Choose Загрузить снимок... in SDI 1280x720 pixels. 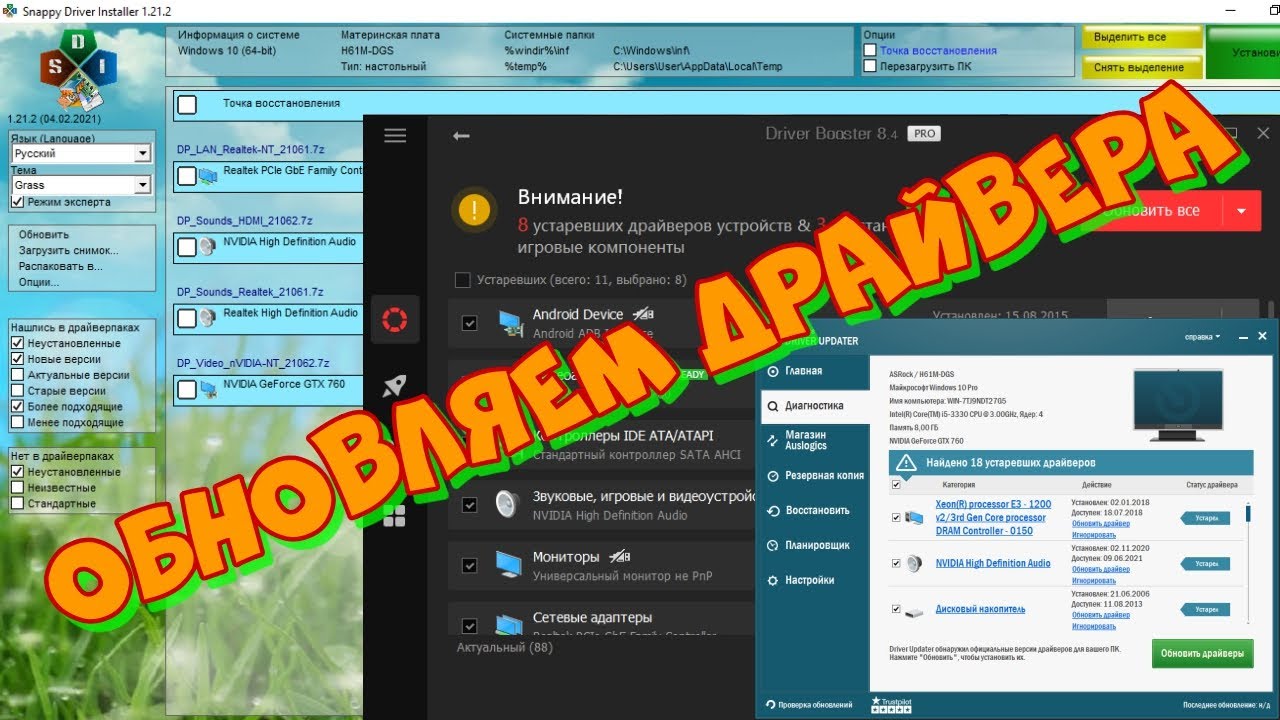(x=68, y=251)
